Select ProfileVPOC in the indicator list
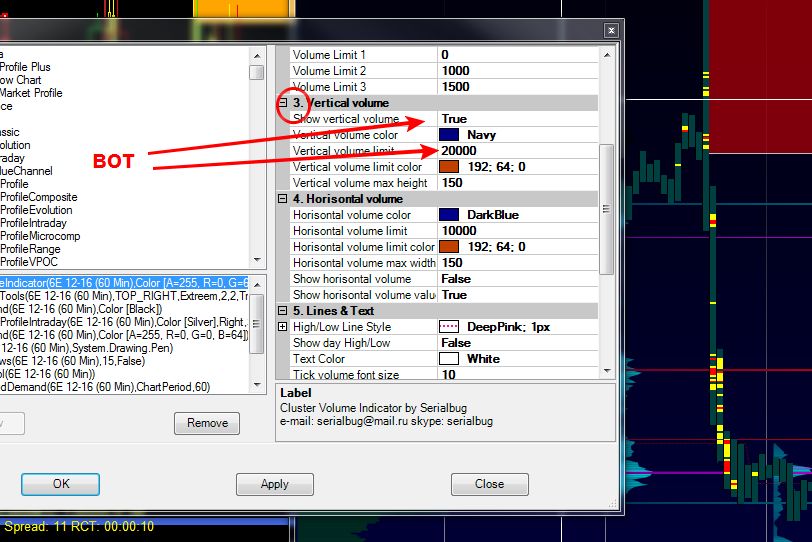Image resolution: width=812 pixels, height=542 pixels. pyautogui.click(x=28, y=262)
